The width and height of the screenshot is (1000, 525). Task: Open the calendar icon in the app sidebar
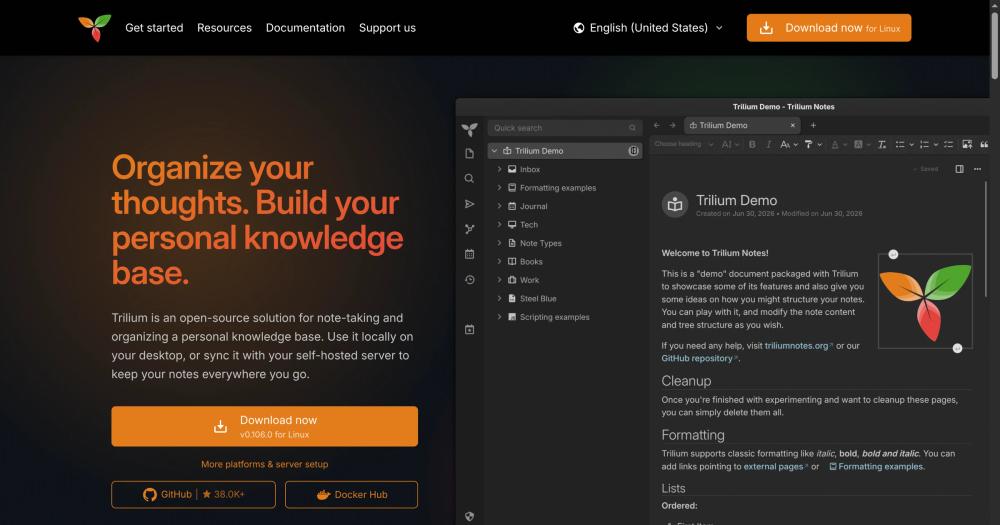pos(469,254)
